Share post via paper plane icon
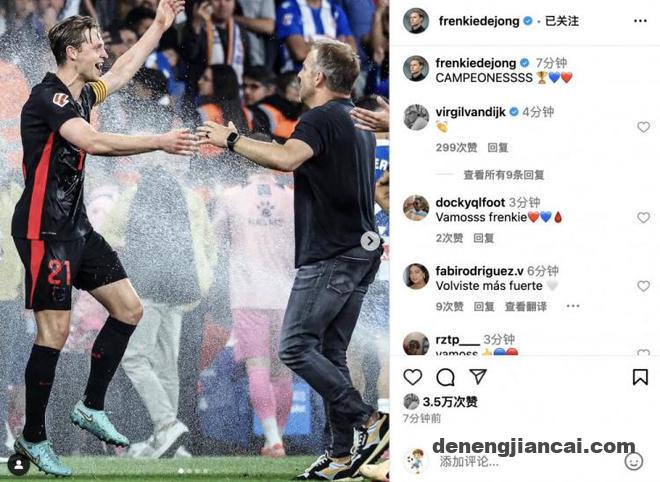This screenshot has width=660, height=482. point(478,376)
